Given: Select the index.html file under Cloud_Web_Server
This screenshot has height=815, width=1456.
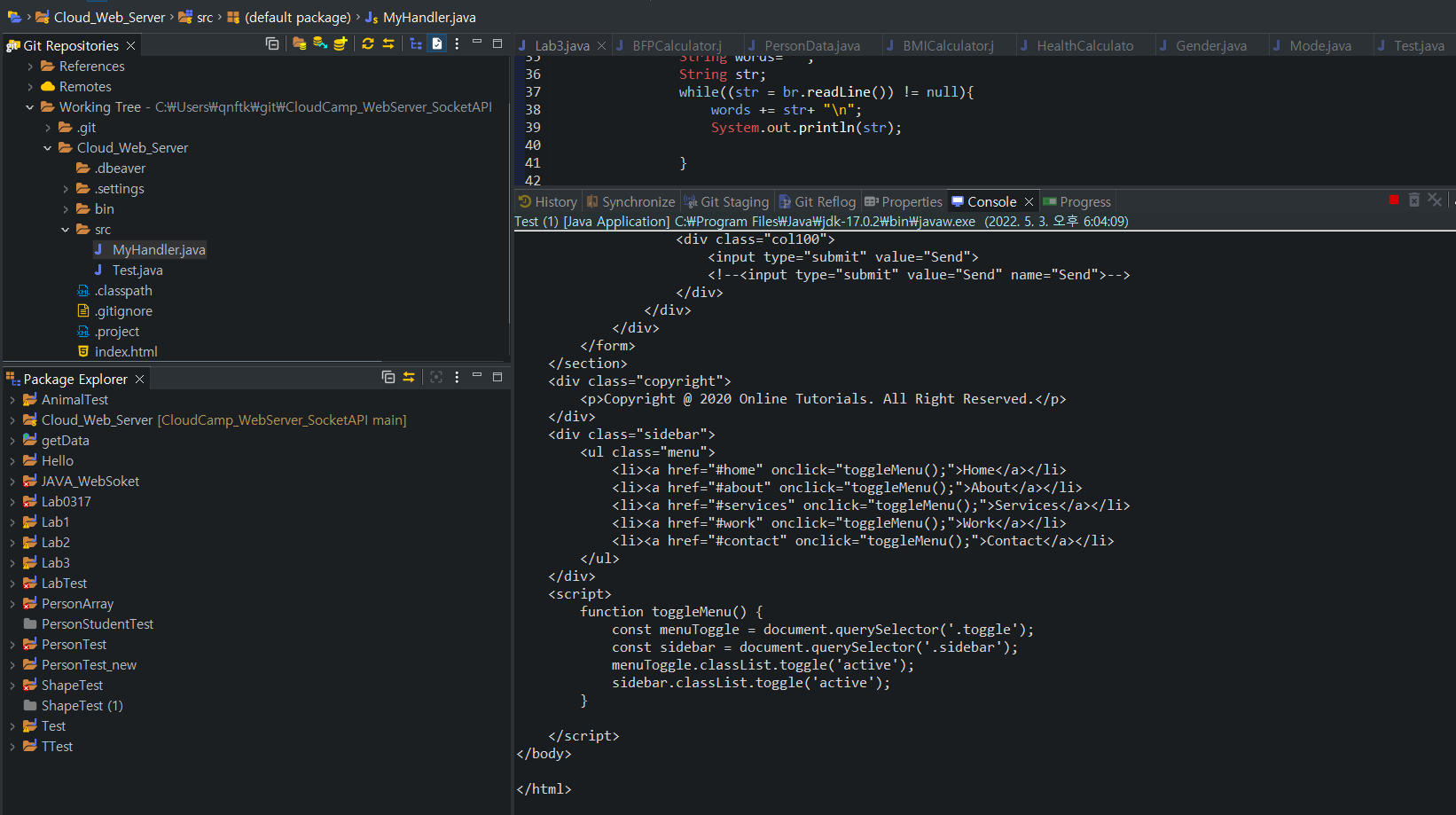Looking at the screenshot, I should tap(127, 351).
